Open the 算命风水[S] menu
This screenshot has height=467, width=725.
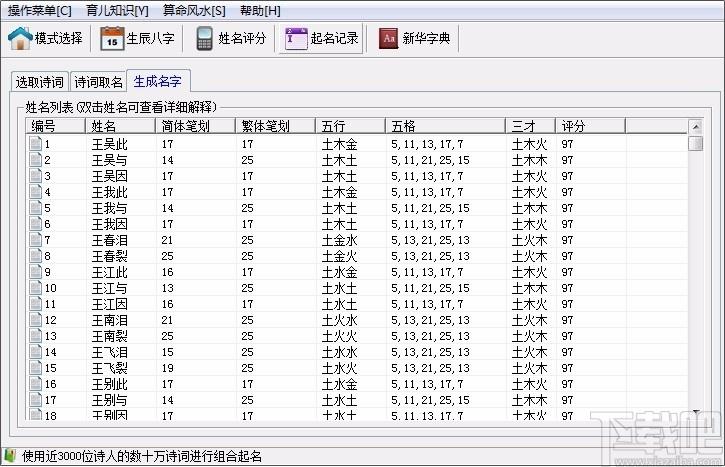click(x=194, y=10)
